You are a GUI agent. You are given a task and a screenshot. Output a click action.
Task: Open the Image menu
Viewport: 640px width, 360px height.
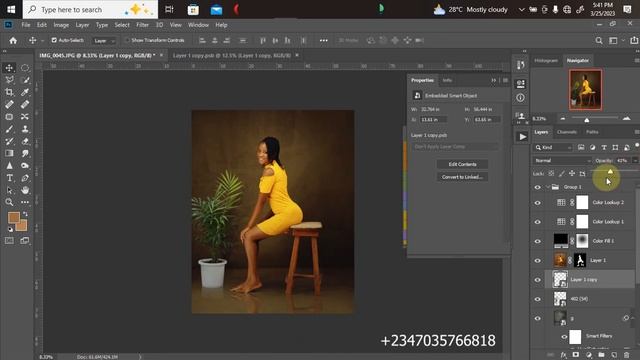pos(61,25)
